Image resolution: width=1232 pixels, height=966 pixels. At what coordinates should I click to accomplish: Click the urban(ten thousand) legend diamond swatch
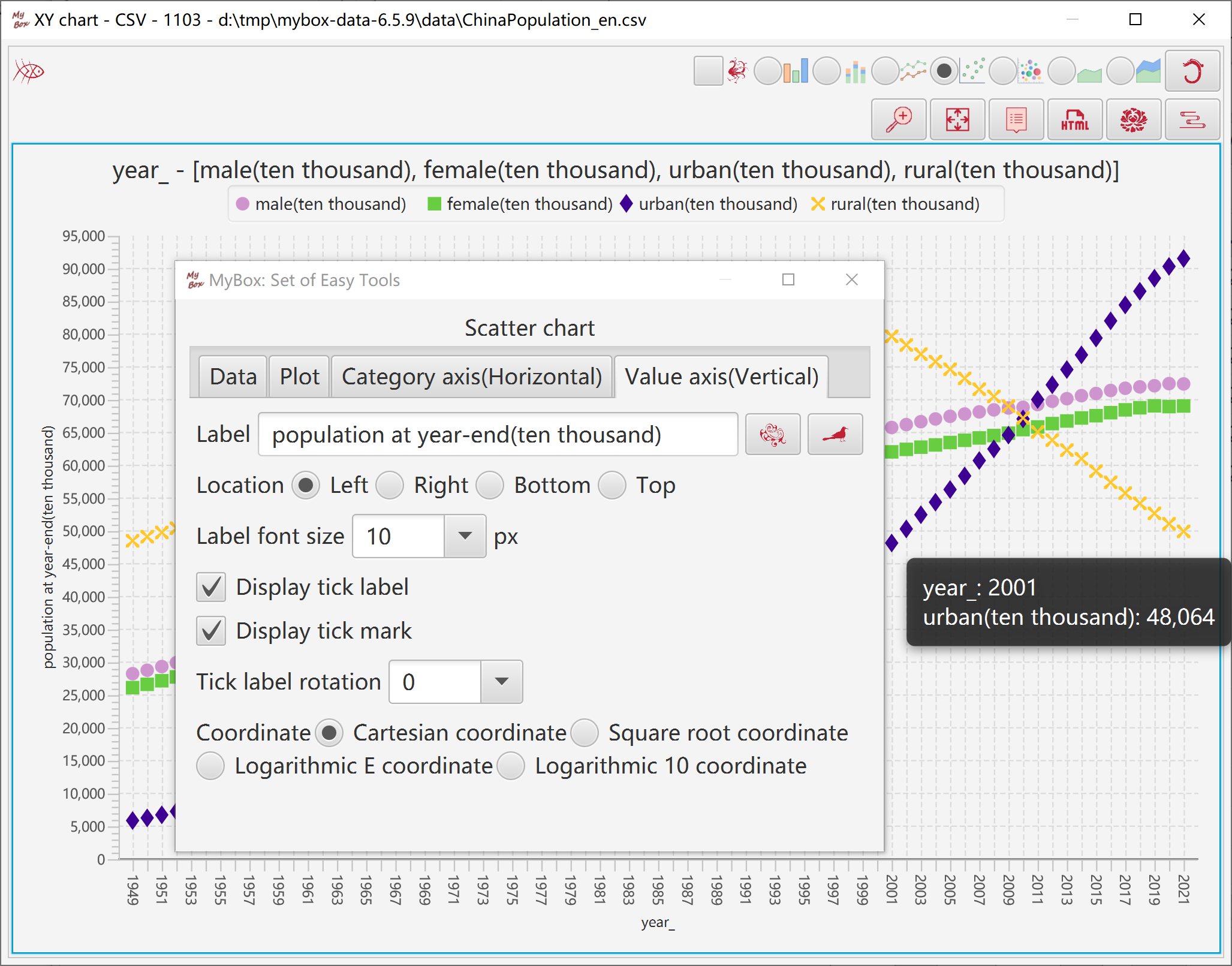coord(626,204)
